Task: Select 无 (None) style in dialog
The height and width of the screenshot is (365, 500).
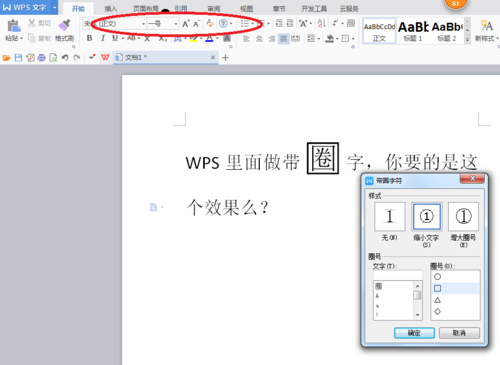Action: [389, 217]
